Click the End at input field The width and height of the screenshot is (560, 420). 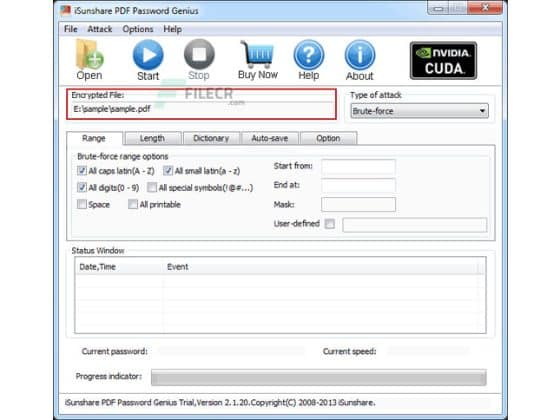tap(358, 185)
